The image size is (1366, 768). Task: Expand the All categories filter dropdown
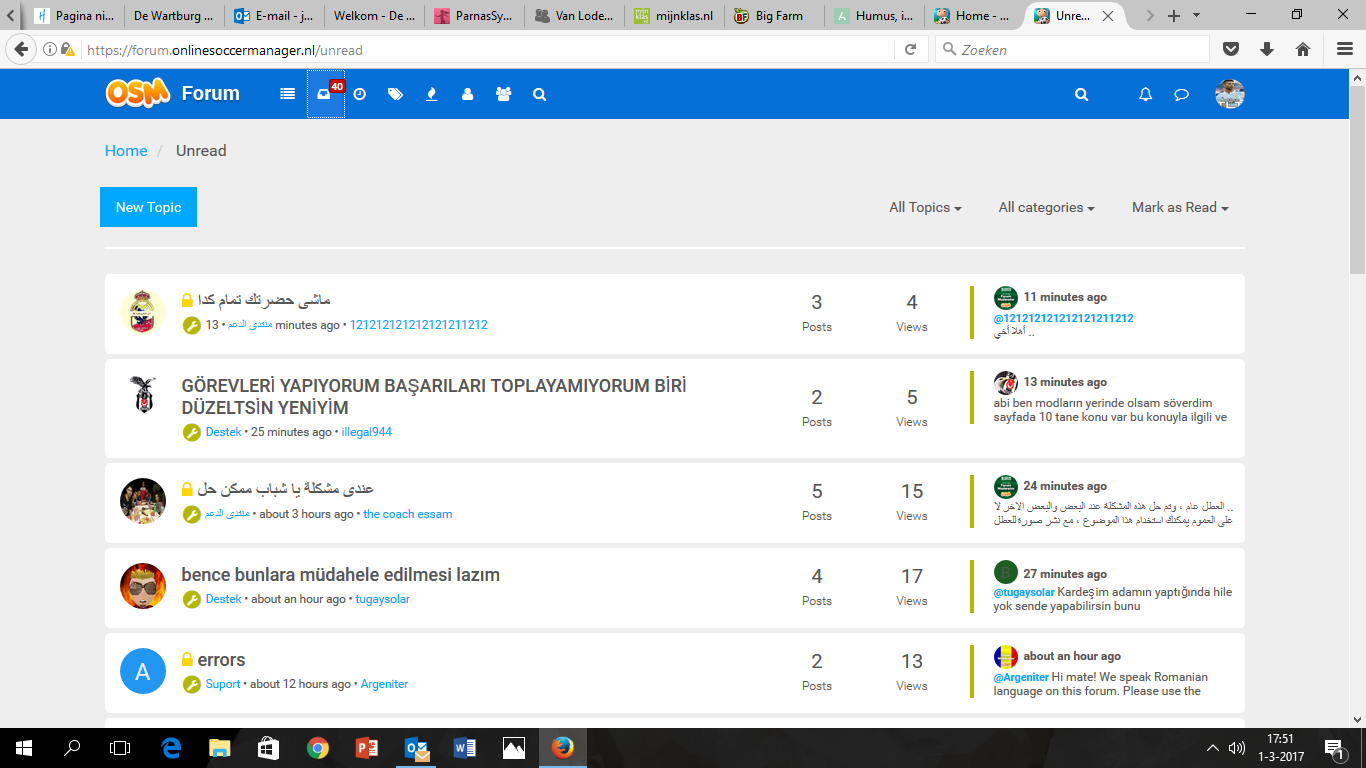1046,207
